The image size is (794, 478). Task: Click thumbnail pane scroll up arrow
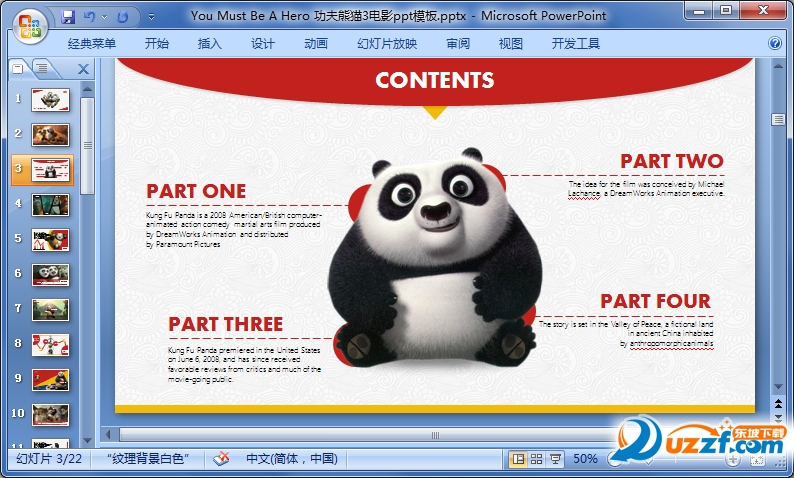point(87,90)
